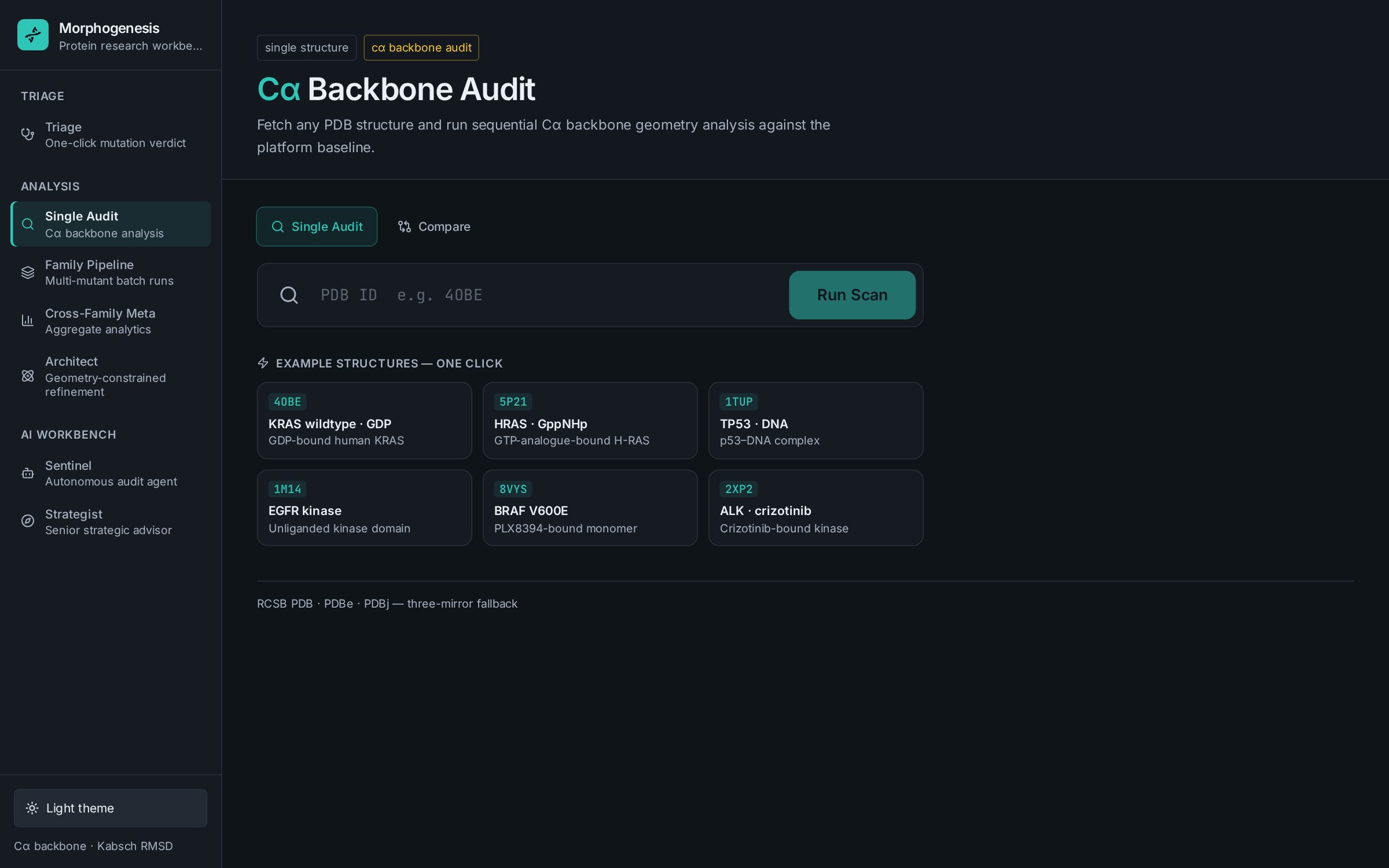Click the Compare tab's branch icon
The image size is (1389, 868).
tap(405, 227)
